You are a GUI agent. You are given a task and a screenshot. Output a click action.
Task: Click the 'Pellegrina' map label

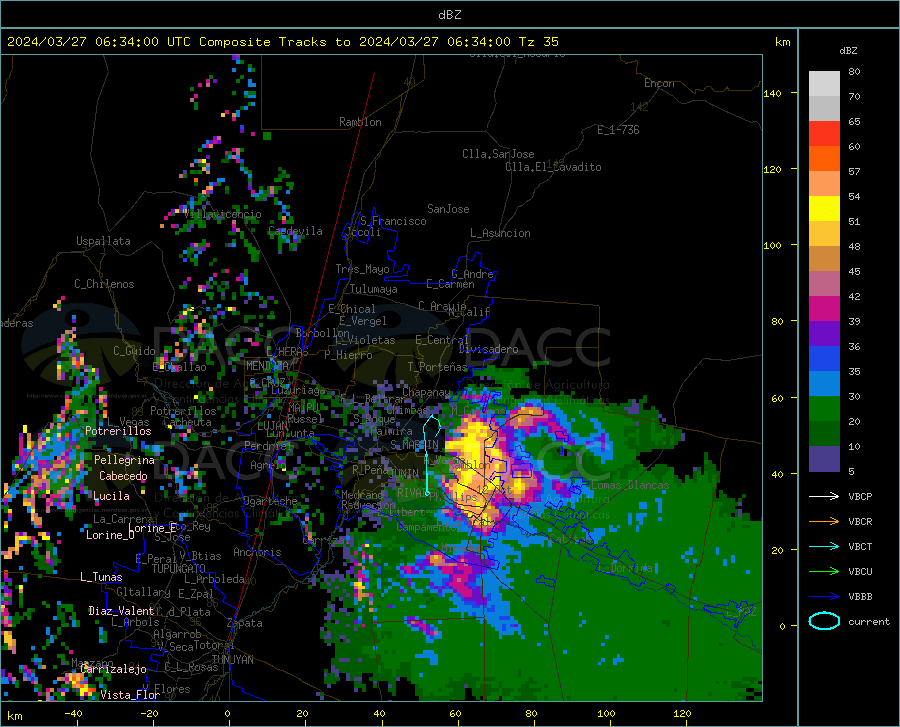(125, 460)
